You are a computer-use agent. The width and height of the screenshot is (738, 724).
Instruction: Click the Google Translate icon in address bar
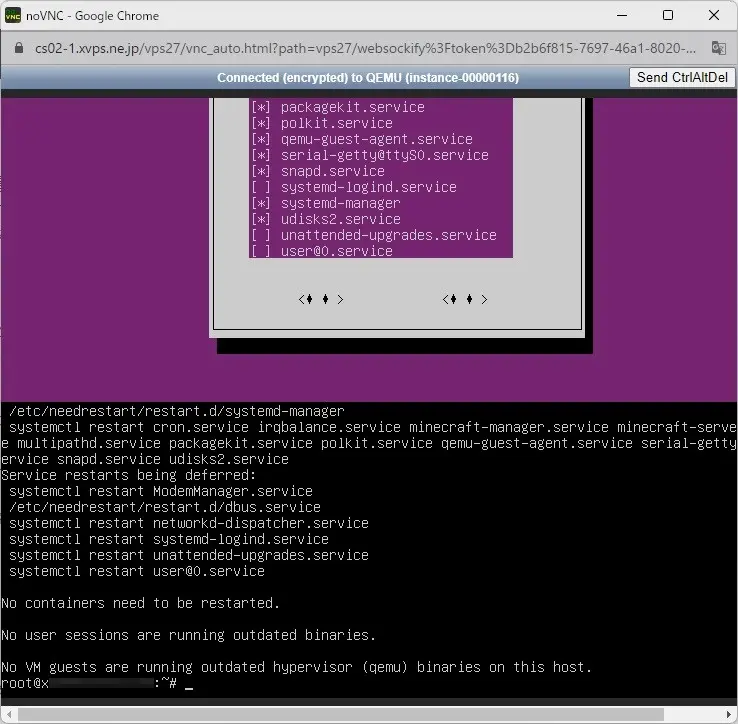(718, 47)
